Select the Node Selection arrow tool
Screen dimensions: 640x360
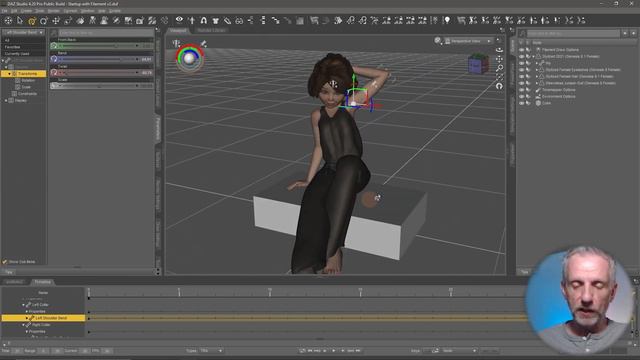pyautogui.click(x=20, y=20)
